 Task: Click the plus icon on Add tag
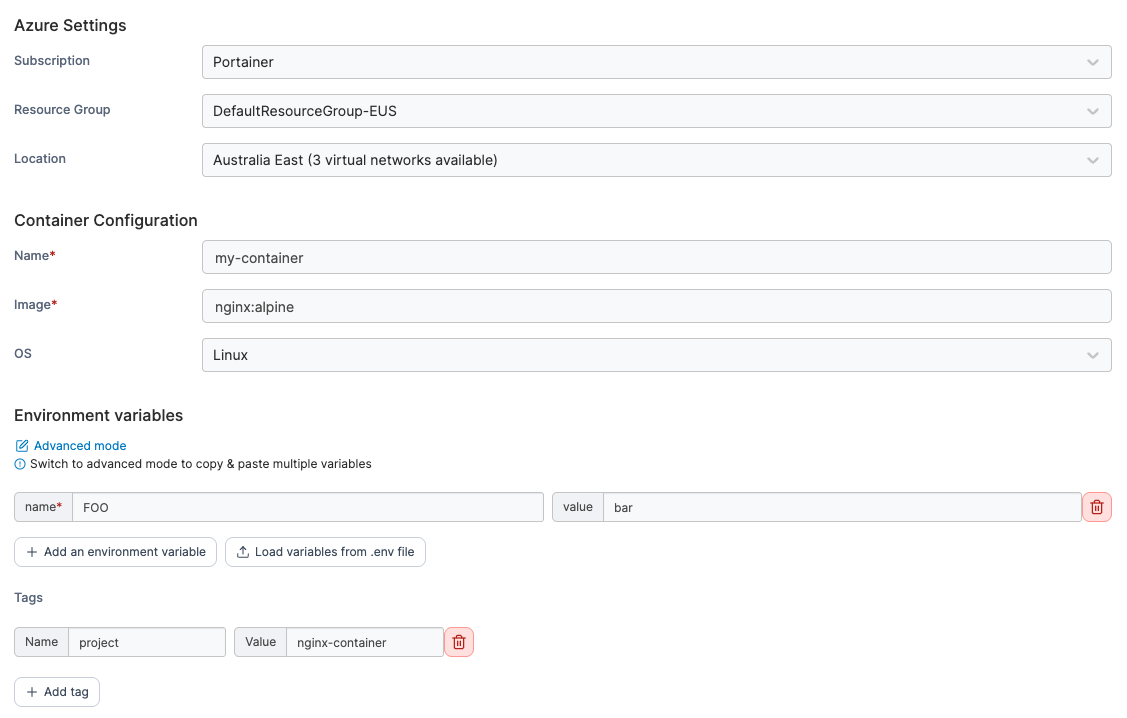pyautogui.click(x=32, y=692)
